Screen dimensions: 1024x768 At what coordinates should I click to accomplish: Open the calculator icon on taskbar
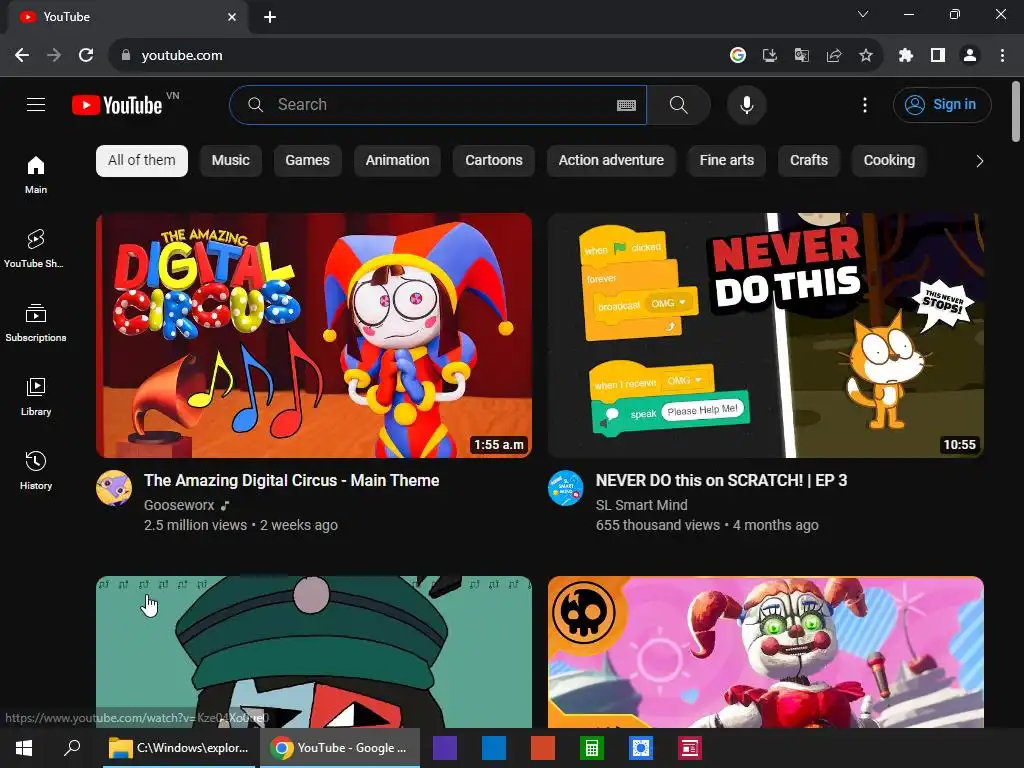coord(592,748)
